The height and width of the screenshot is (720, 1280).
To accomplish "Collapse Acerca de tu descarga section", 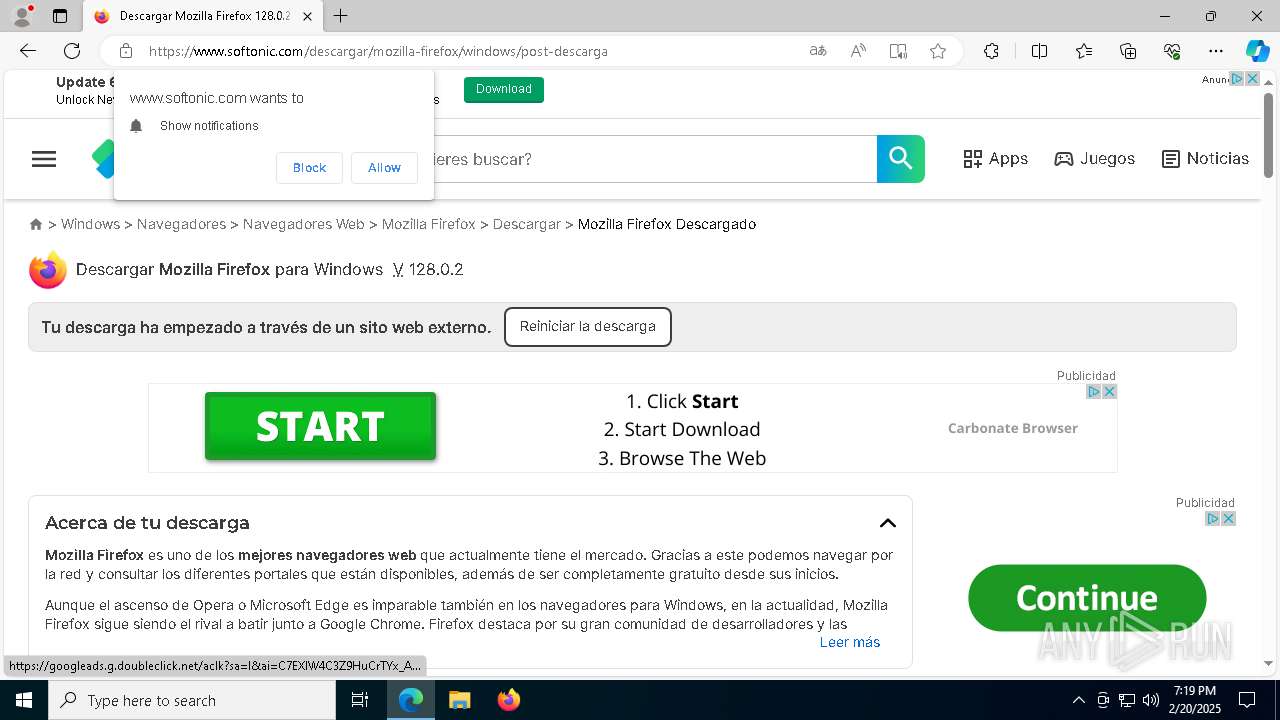I will click(887, 523).
